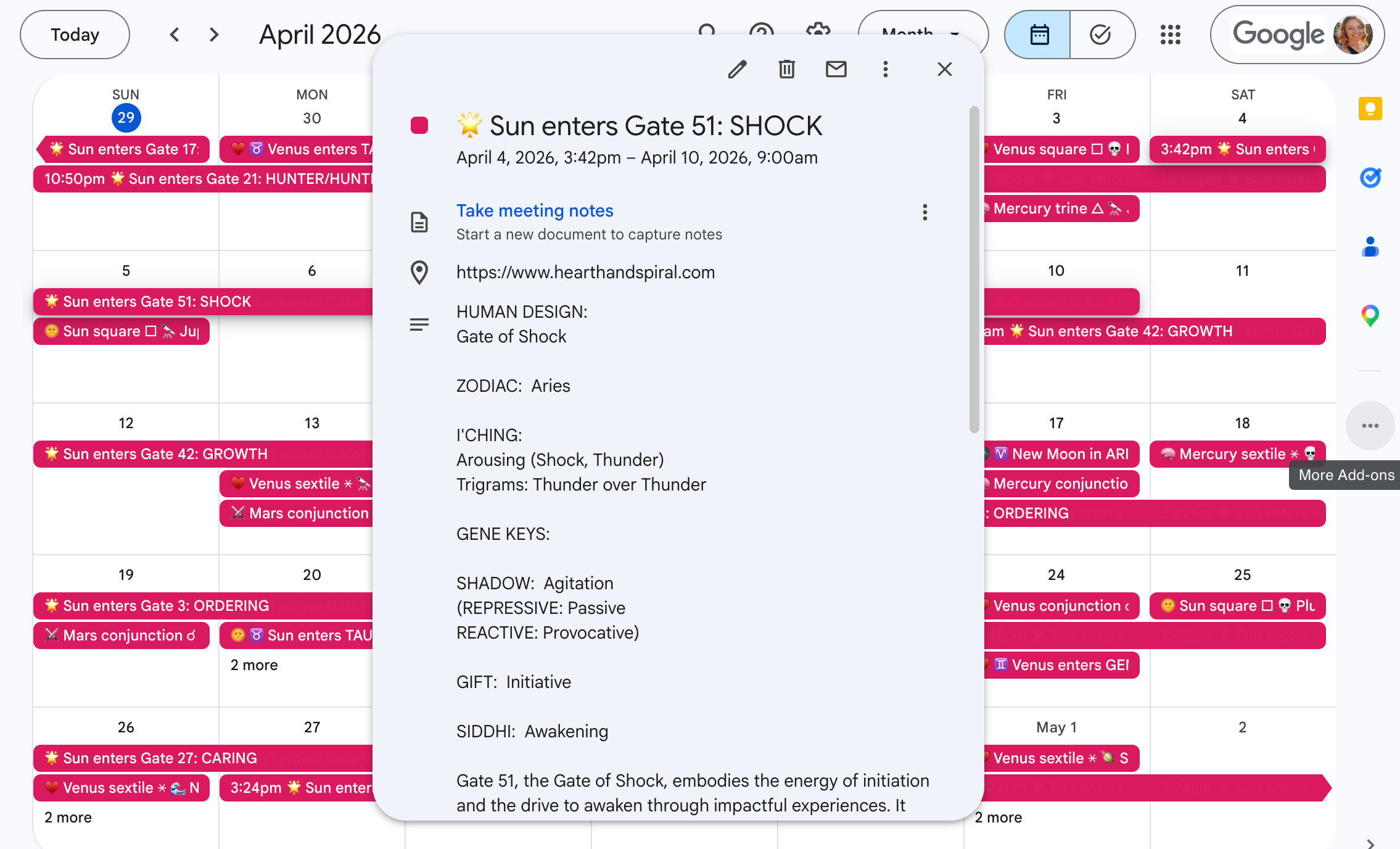Open meeting notes options menu

924,212
